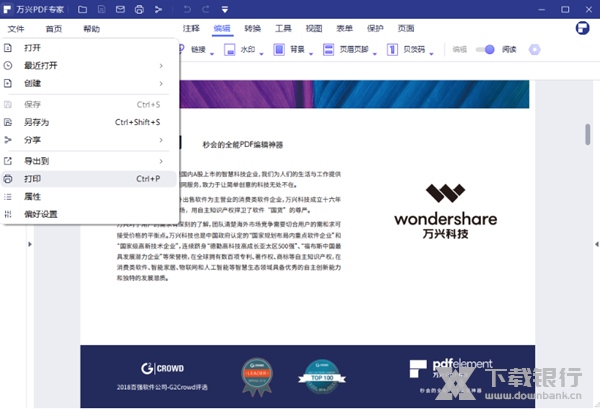Expand 最近打开 submenu arrow

tap(161, 66)
